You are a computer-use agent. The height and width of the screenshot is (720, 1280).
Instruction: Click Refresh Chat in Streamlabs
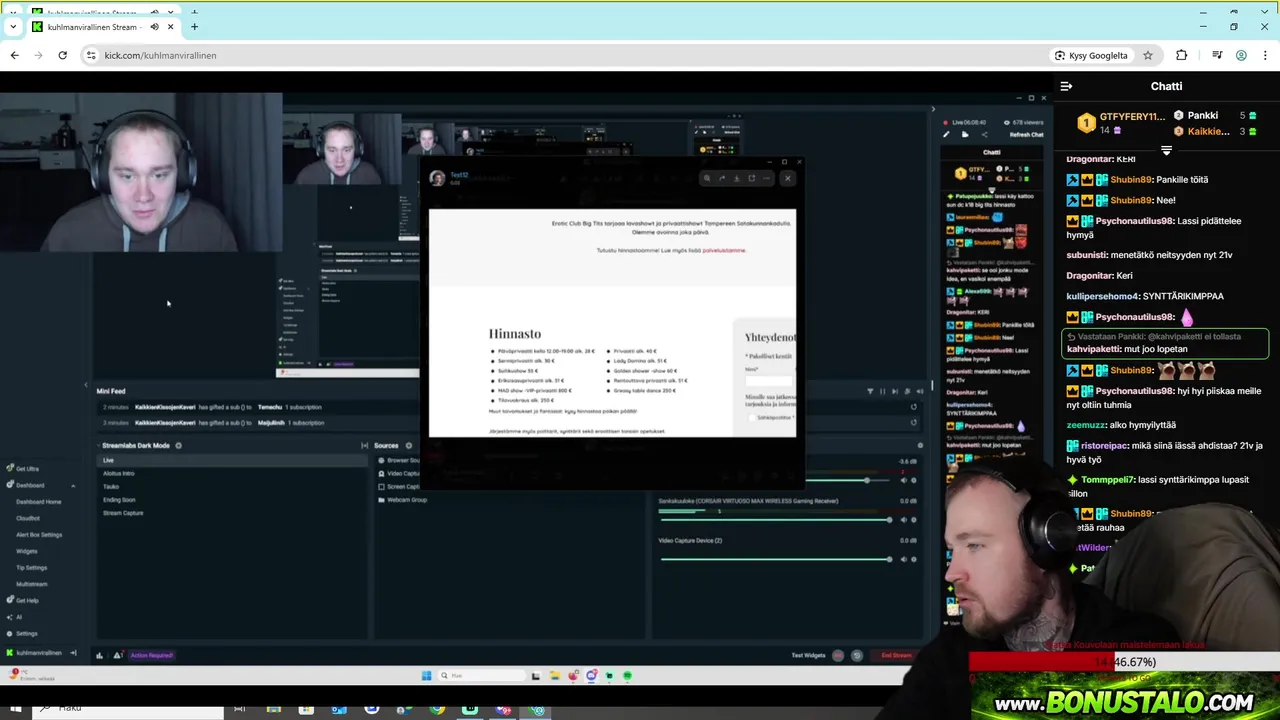pos(1026,134)
